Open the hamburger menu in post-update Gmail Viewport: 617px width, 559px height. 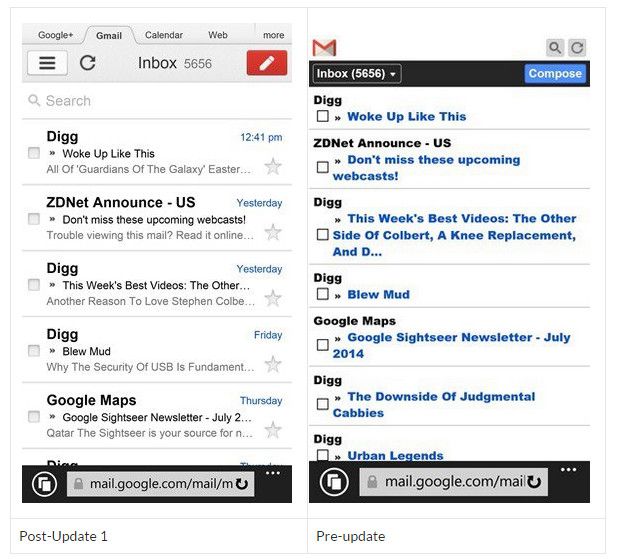(47, 63)
